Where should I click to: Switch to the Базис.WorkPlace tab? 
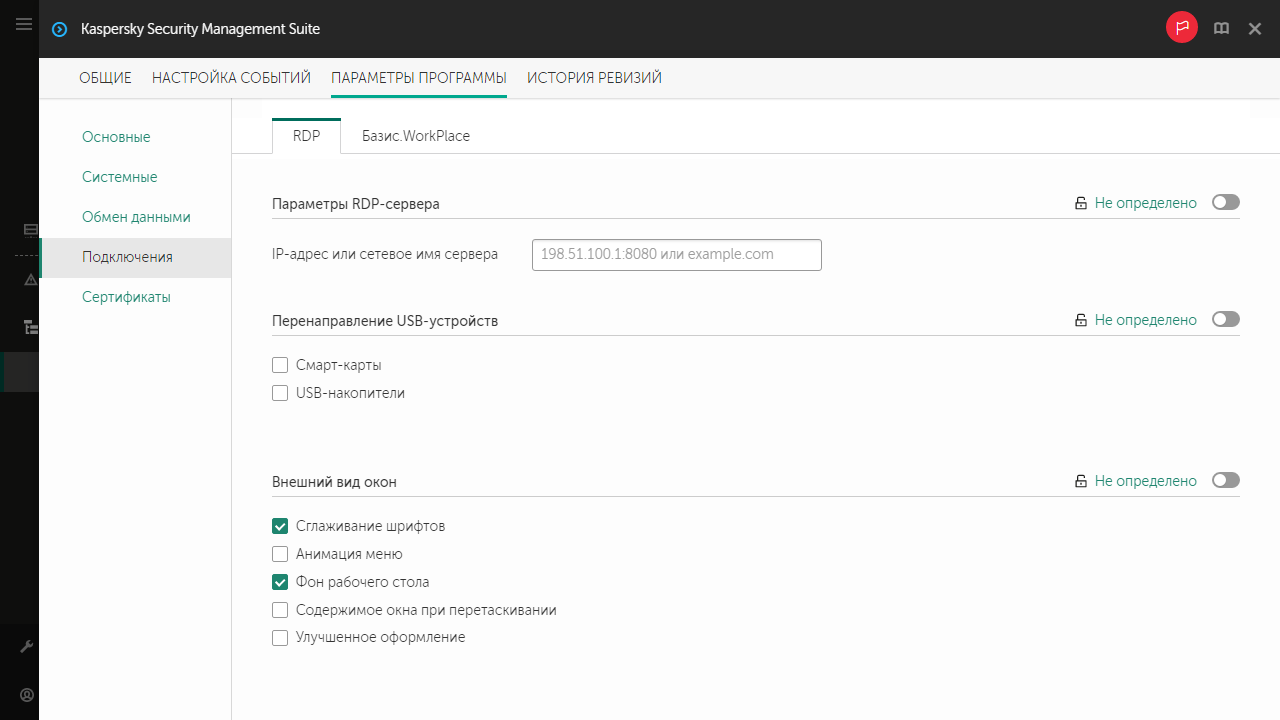415,136
